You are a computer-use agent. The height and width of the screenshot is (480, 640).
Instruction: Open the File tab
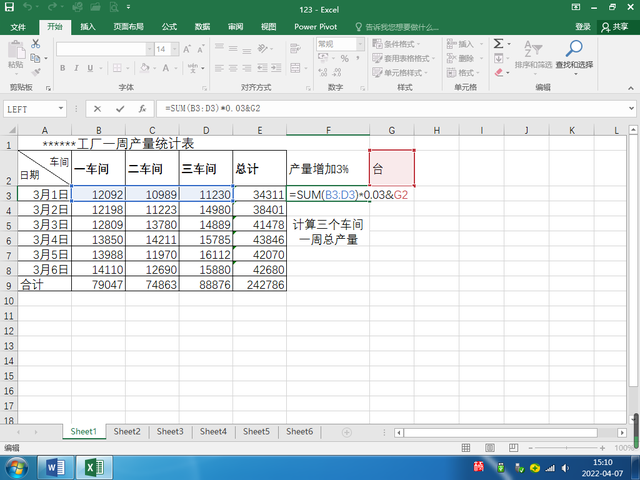(18, 27)
